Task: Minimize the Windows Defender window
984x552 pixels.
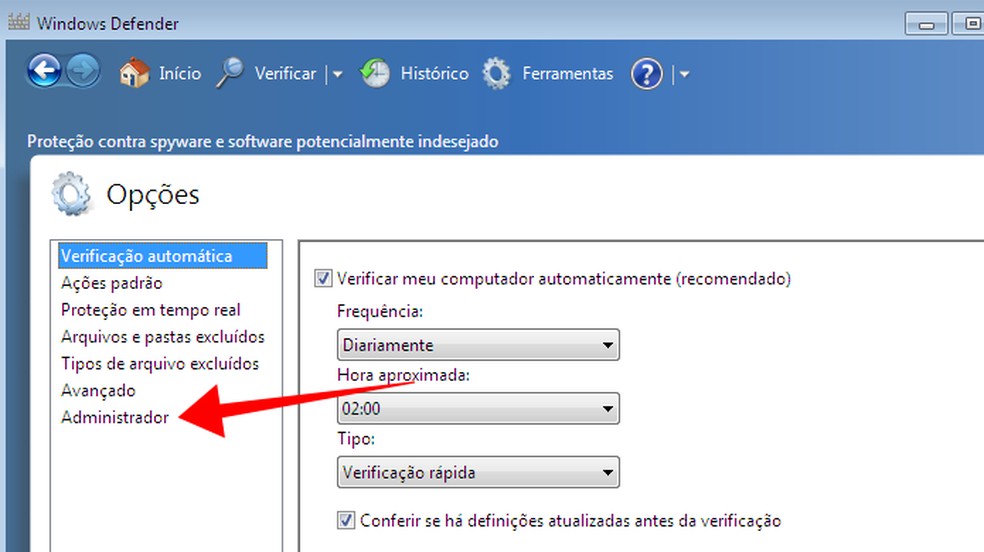Action: 926,24
